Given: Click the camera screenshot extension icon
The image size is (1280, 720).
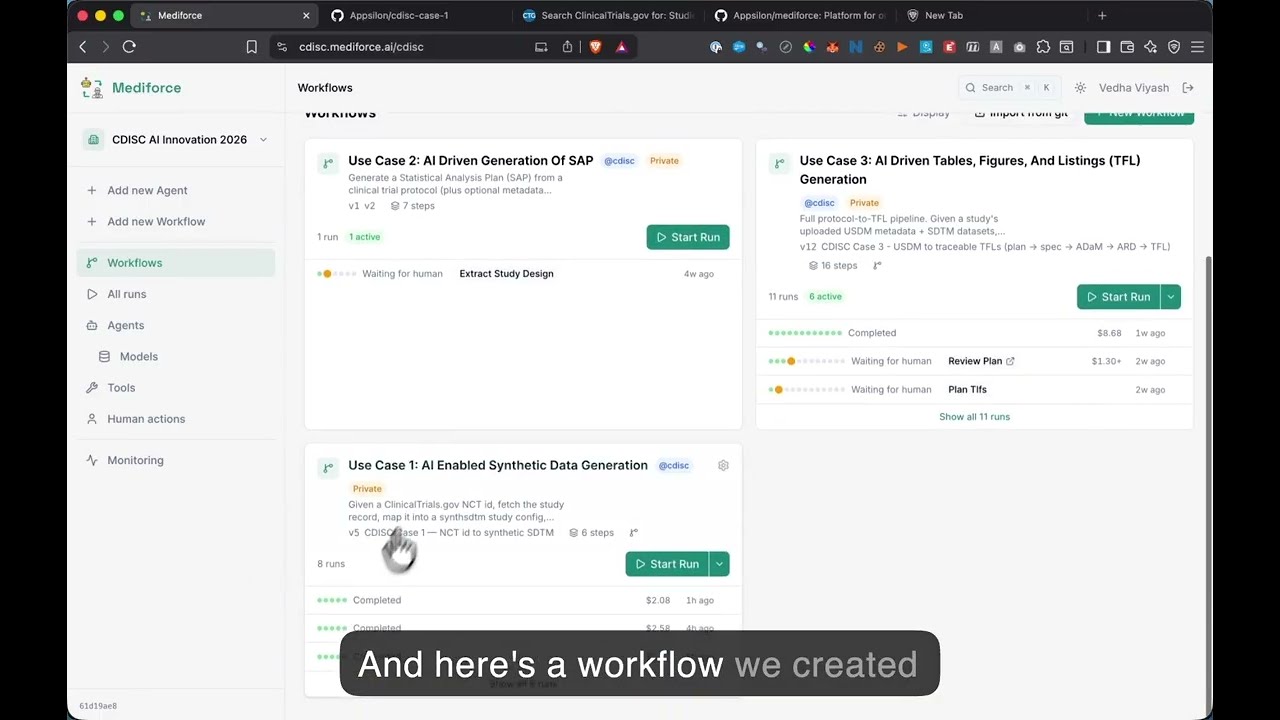Looking at the screenshot, I should [x=1019, y=47].
